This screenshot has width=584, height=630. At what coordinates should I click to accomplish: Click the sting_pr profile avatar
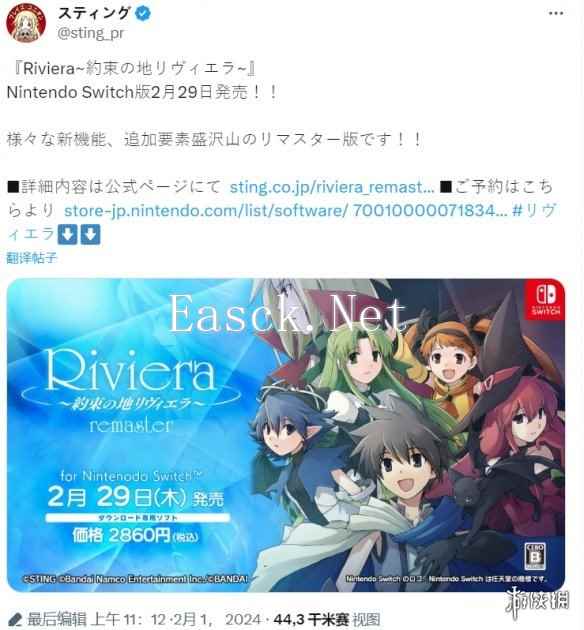(x=26, y=23)
